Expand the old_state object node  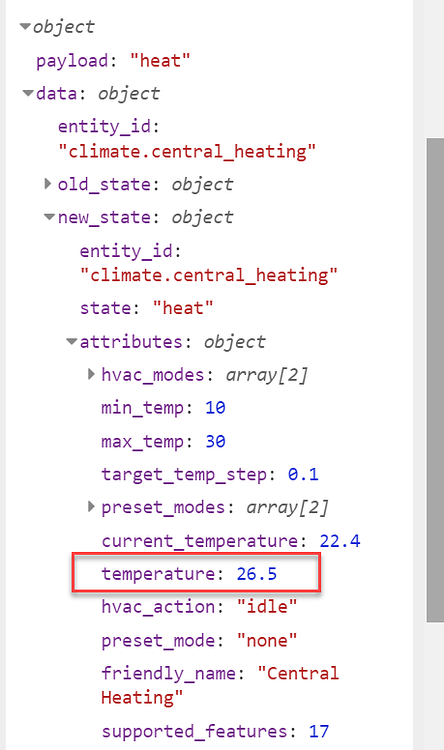pos(47,184)
